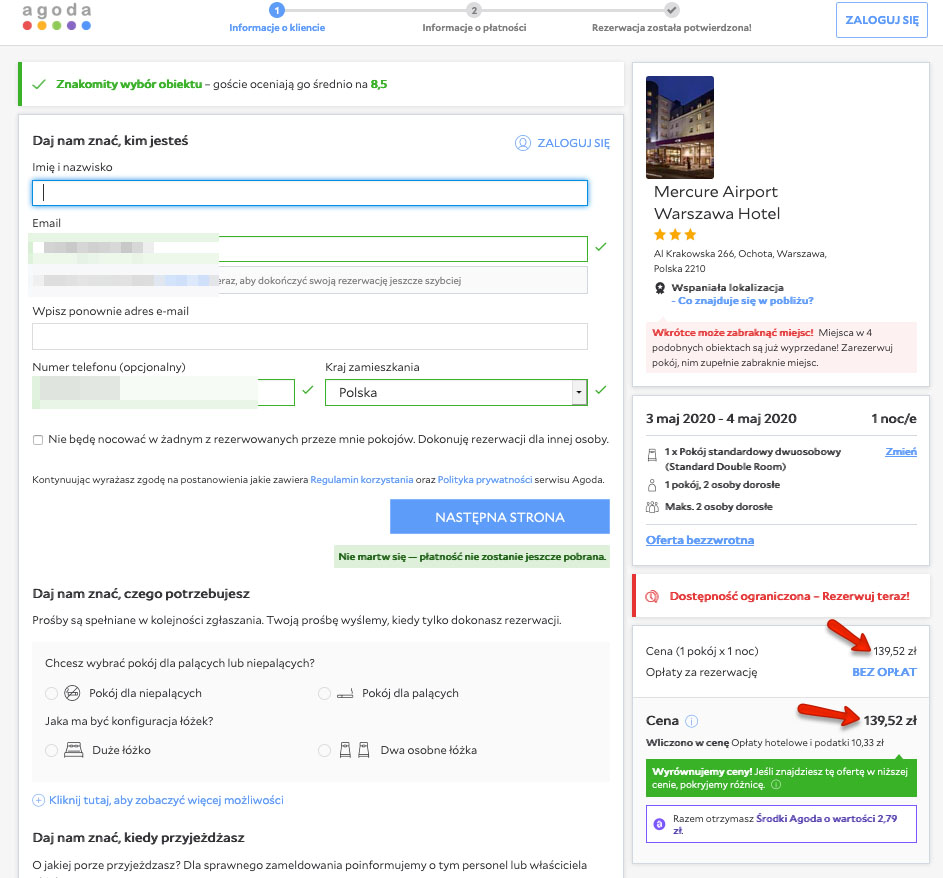Click the top-right ZALOGUJ SIĘ button
Screen dimensions: 943x878
click(882, 20)
